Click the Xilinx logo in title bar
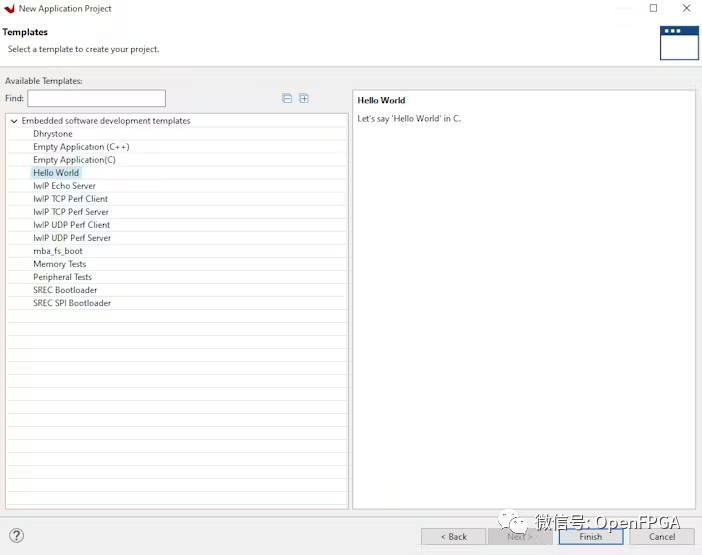The image size is (702, 555). pyautogui.click(x=9, y=9)
